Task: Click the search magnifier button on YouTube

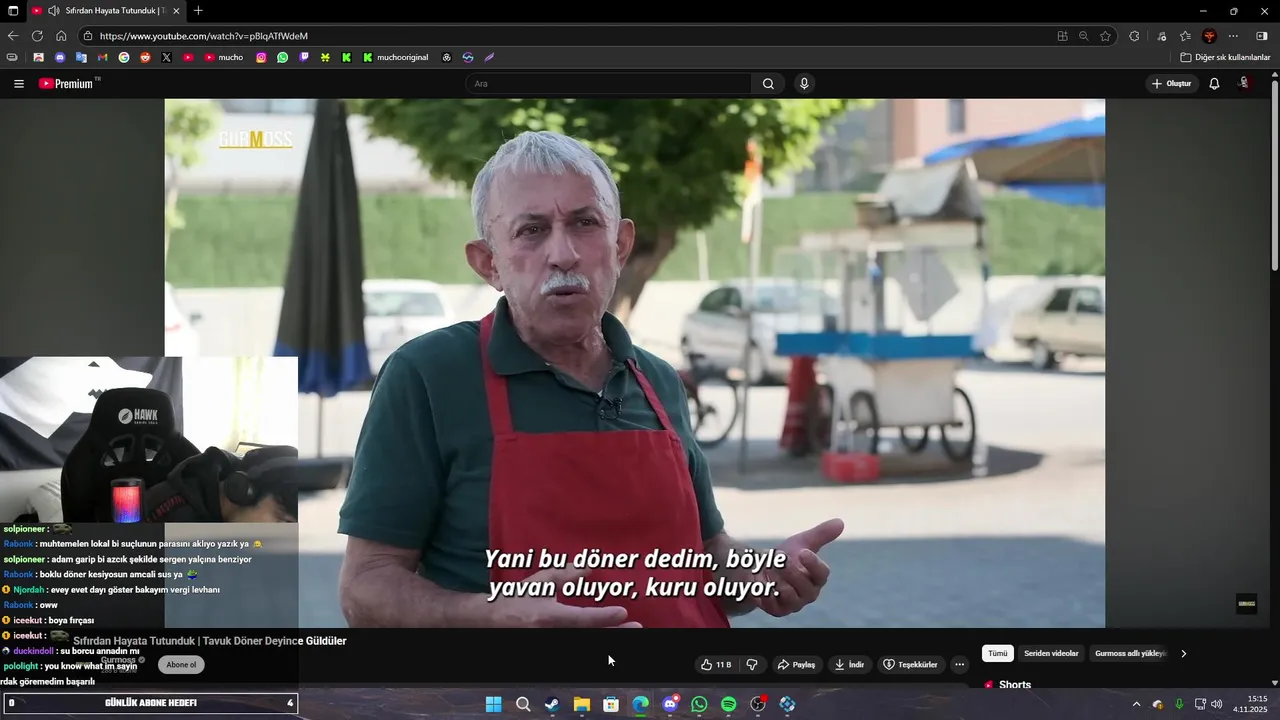Action: click(x=768, y=84)
